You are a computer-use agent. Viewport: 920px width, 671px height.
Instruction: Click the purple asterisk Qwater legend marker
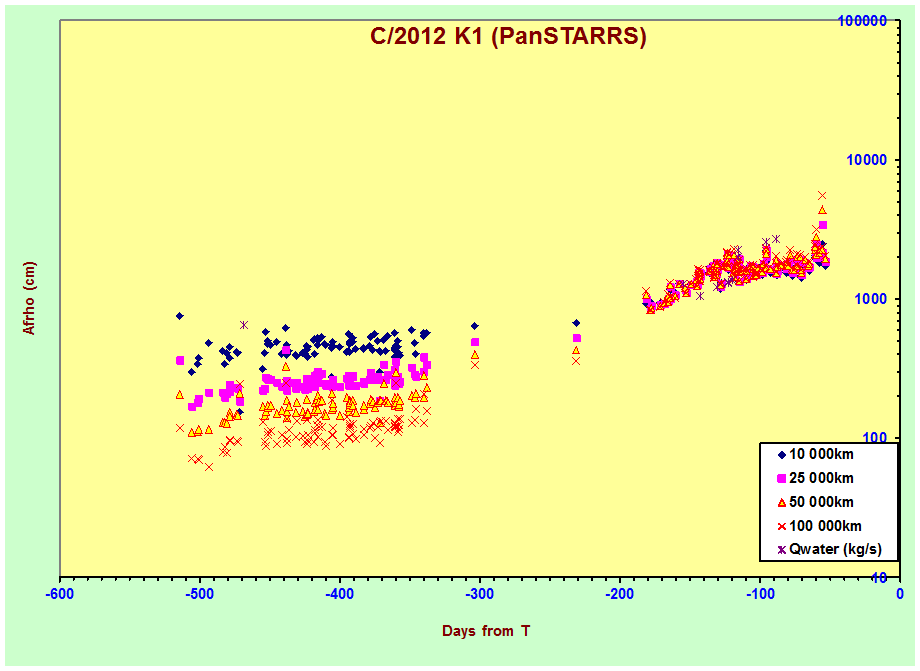781,550
